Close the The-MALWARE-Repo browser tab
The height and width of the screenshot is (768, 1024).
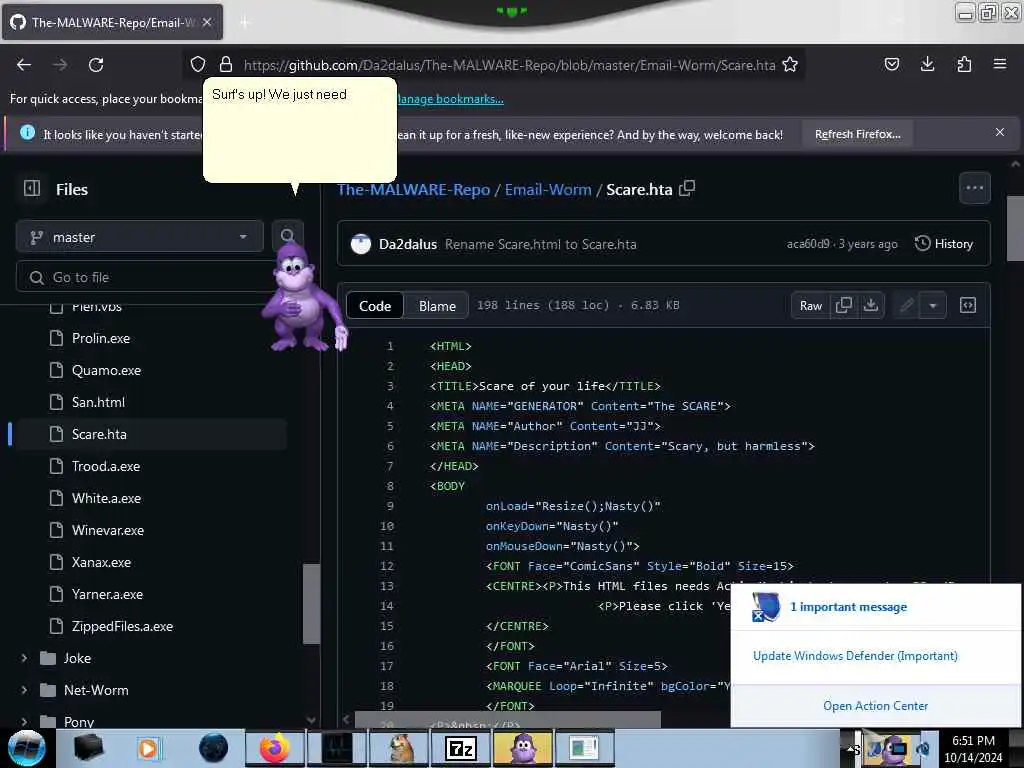[x=207, y=22]
